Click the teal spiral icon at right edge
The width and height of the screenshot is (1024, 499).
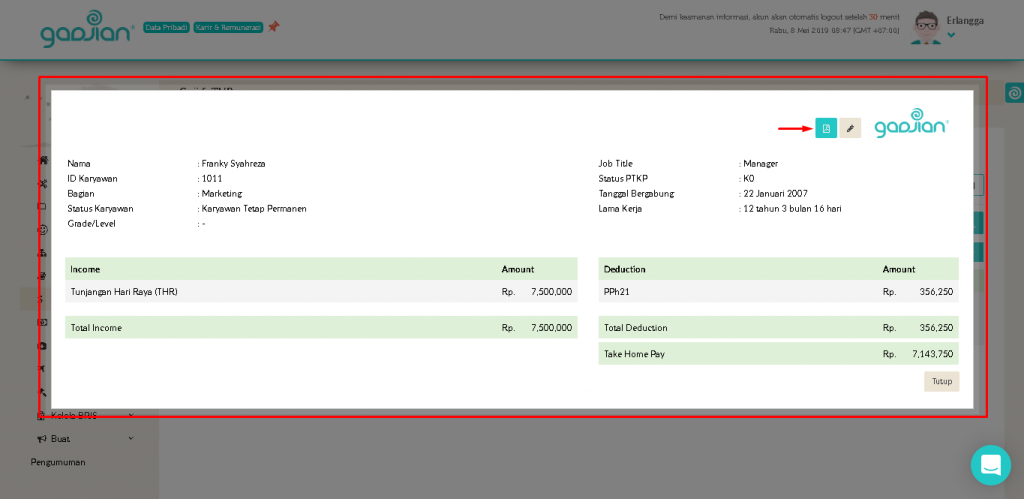1014,93
